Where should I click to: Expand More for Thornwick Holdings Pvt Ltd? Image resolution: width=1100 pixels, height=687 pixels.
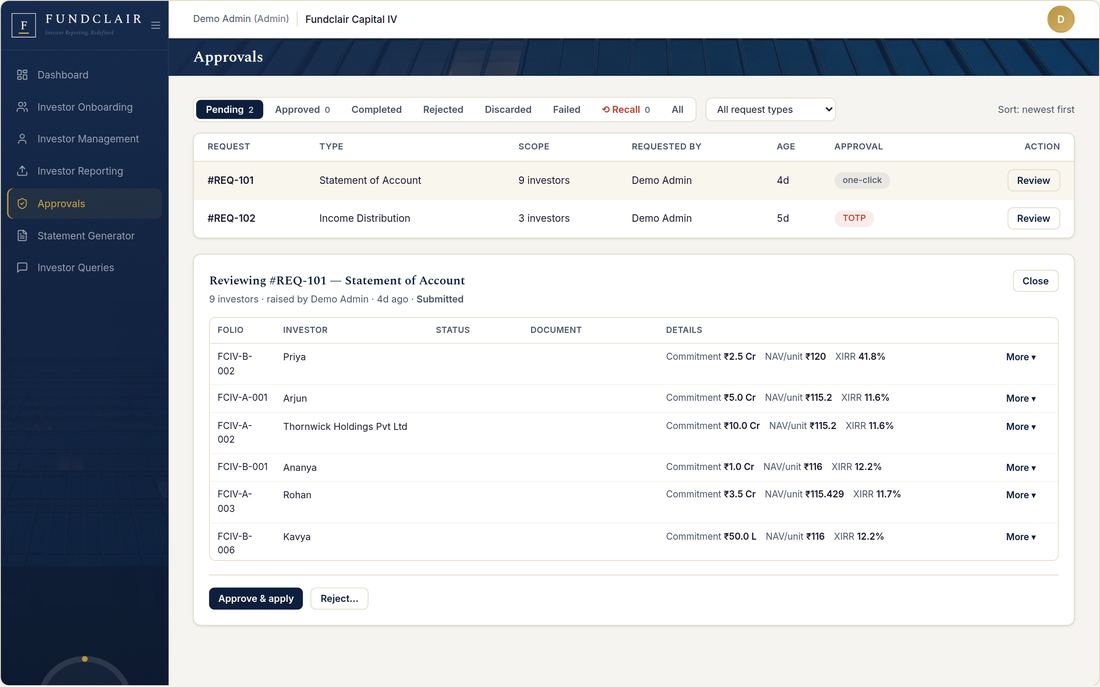[x=1020, y=427]
